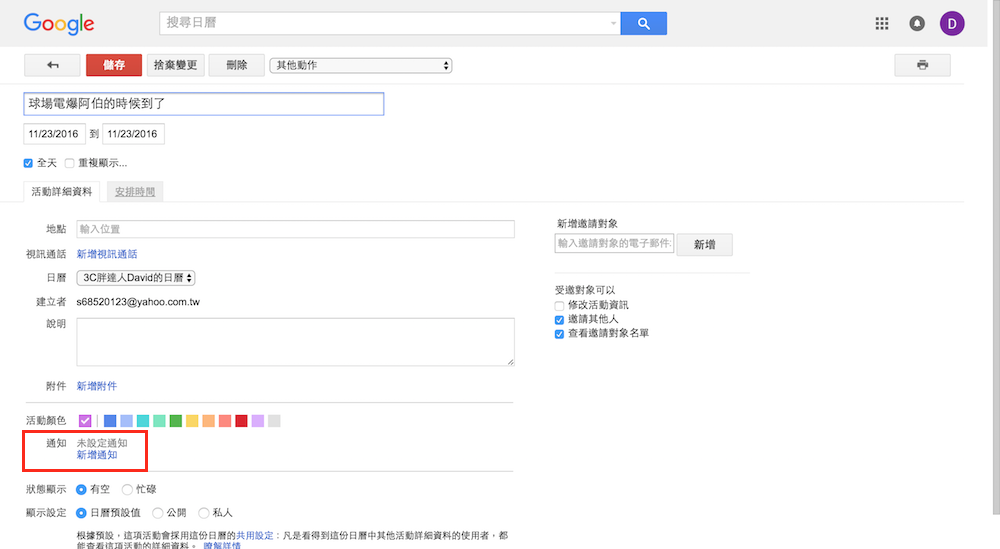1000x549 pixels.
Task: Click the print icon button
Action: click(922, 65)
